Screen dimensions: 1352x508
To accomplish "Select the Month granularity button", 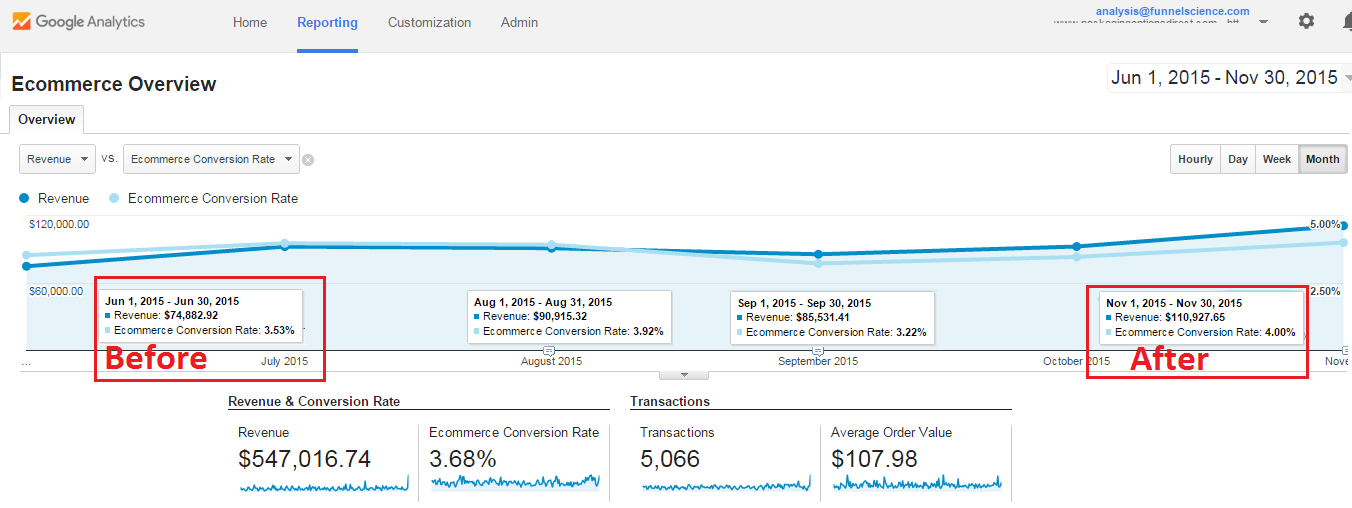I will (x=1322, y=159).
